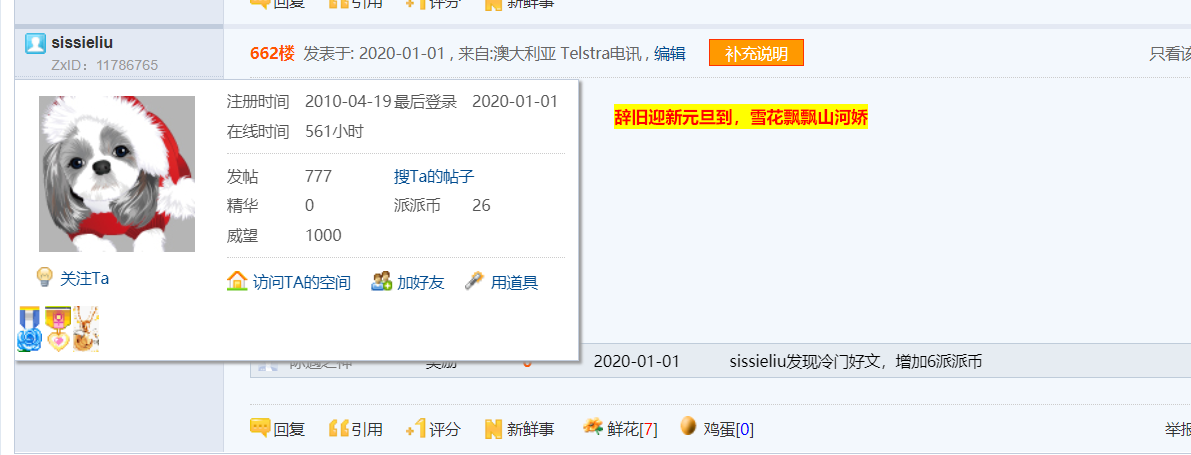Click the 评分 plus-one icon at bottom

point(415,428)
